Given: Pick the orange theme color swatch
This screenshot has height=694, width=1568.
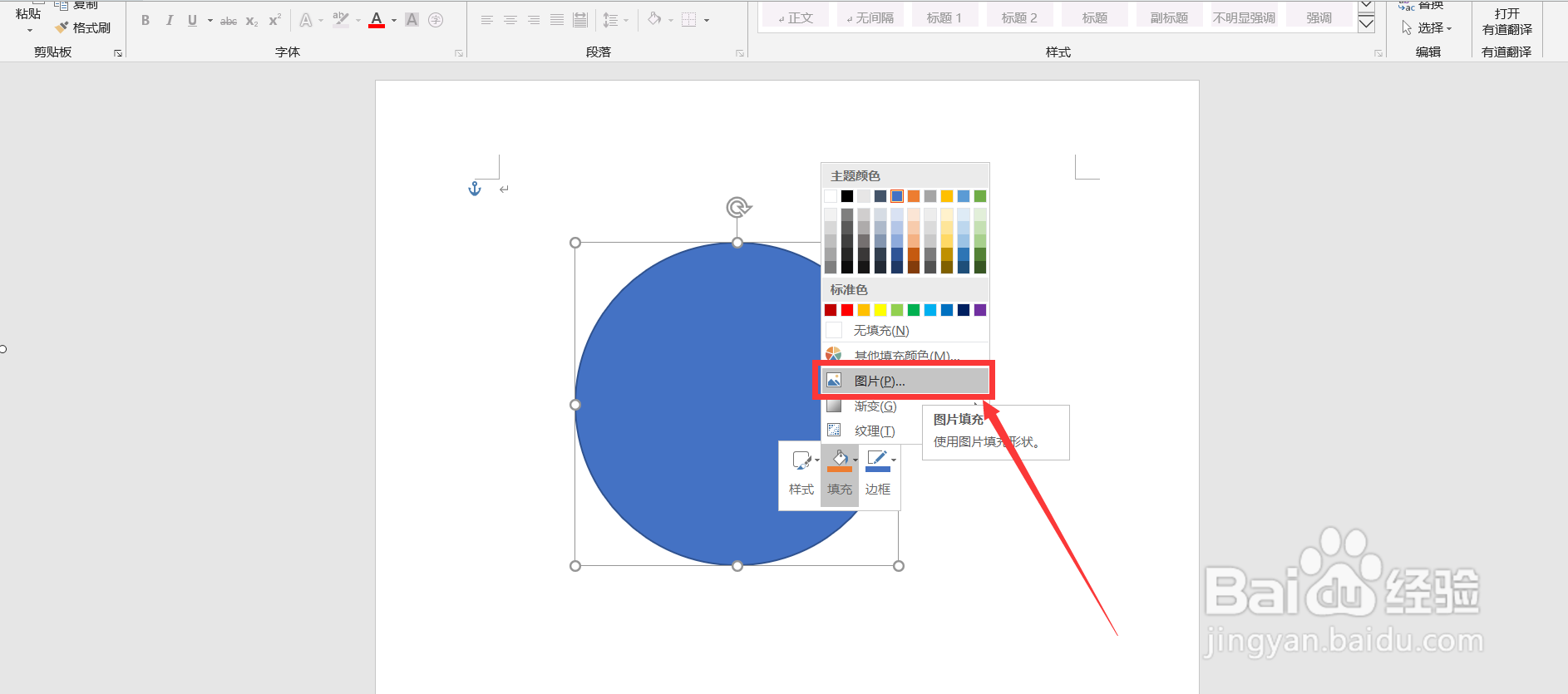Looking at the screenshot, I should pyautogui.click(x=914, y=196).
